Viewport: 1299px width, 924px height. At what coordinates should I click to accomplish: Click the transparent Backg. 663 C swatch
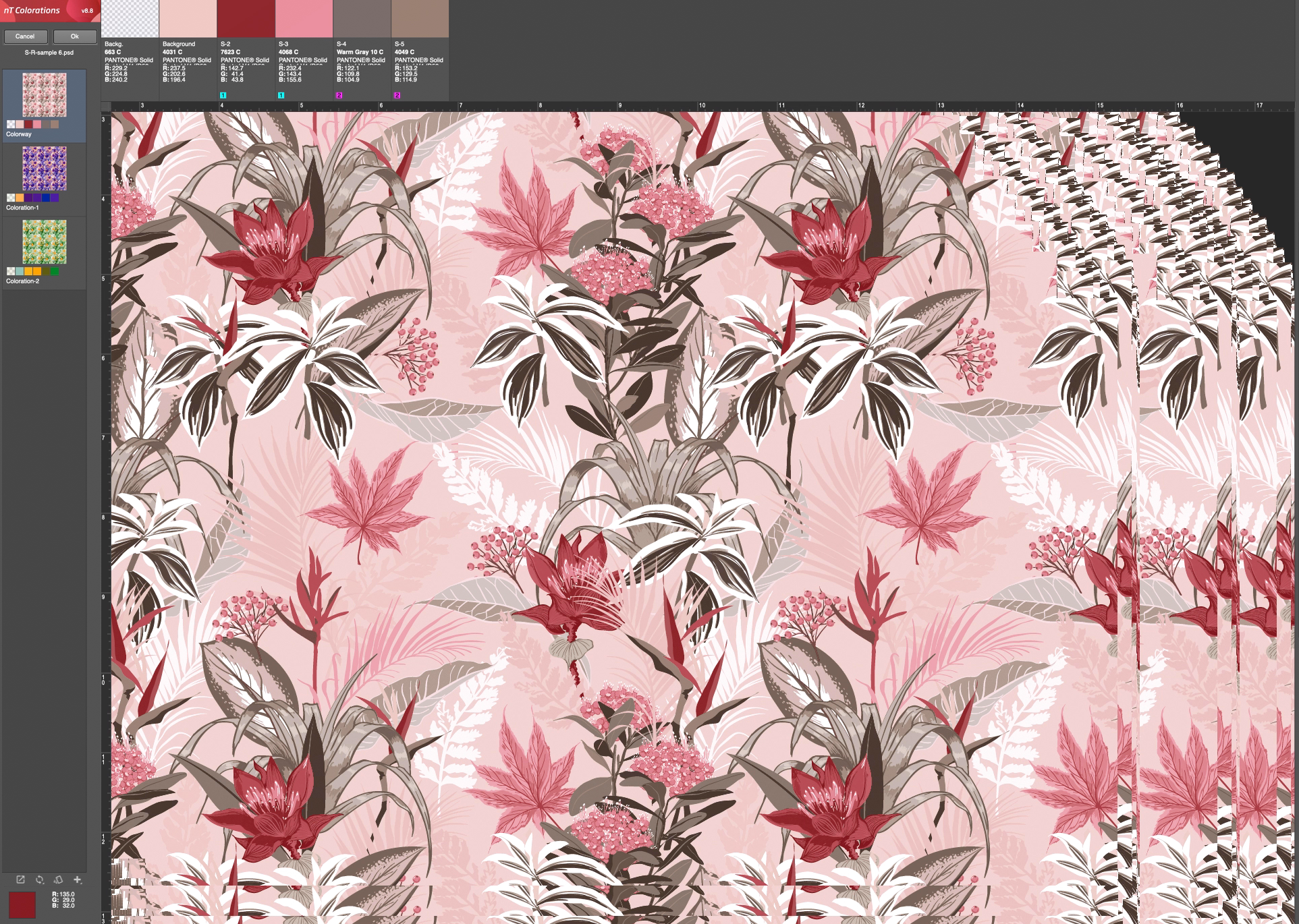[130, 19]
